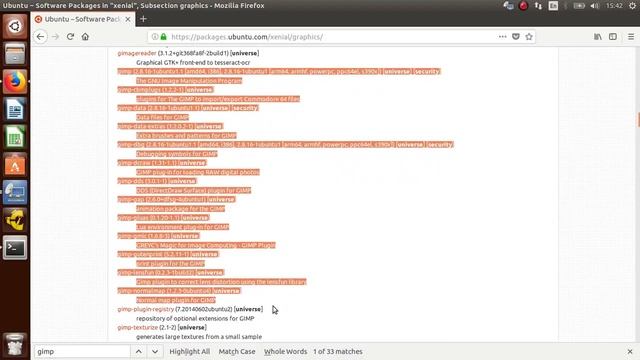Open the battery indicator menu
This screenshot has width=640, height=360.
pos(579,6)
